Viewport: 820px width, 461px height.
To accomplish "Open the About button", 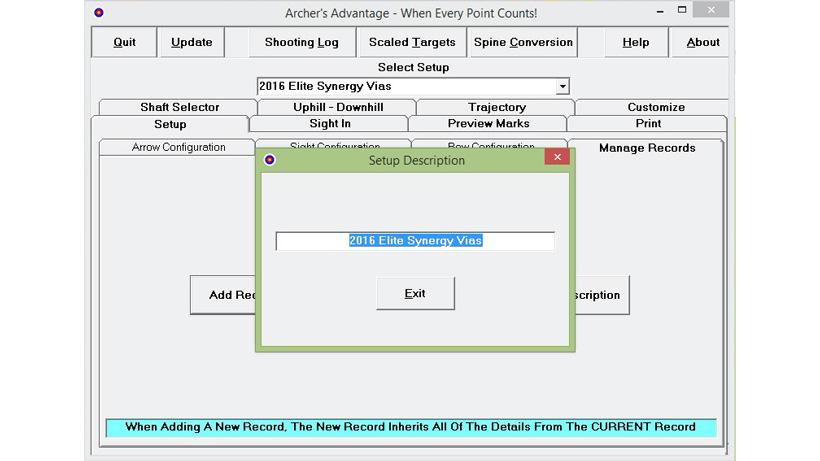I will 700,42.
